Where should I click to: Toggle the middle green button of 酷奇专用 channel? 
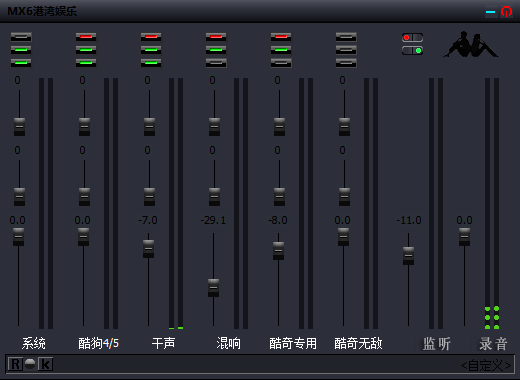point(281,50)
